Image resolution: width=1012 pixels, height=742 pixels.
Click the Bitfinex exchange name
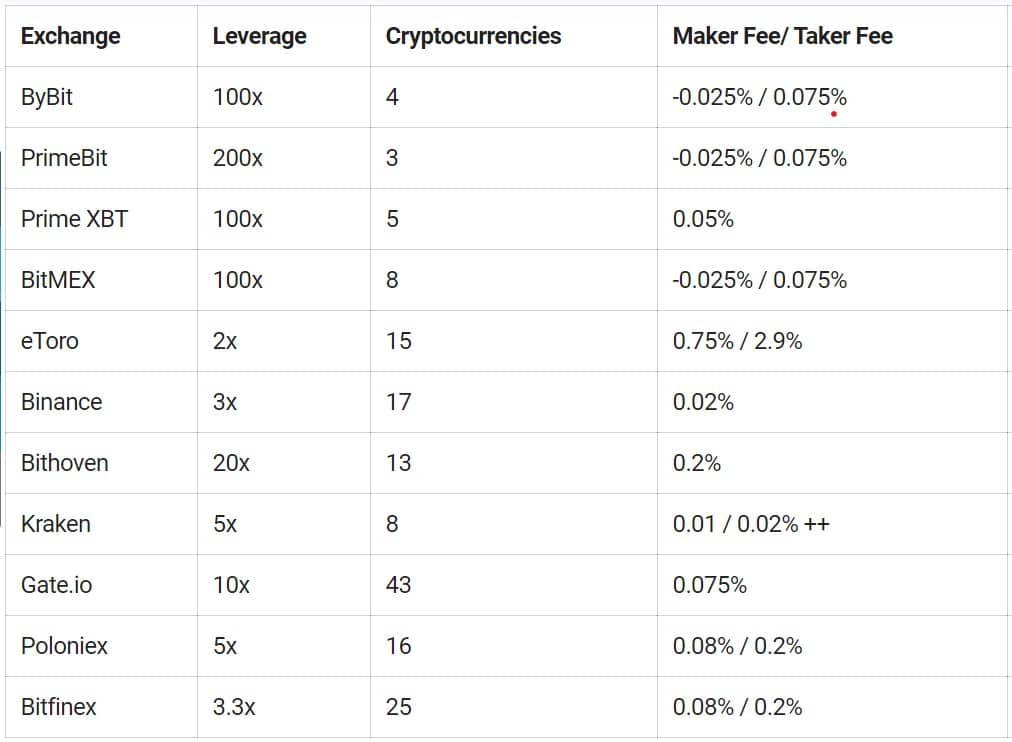click(x=58, y=708)
